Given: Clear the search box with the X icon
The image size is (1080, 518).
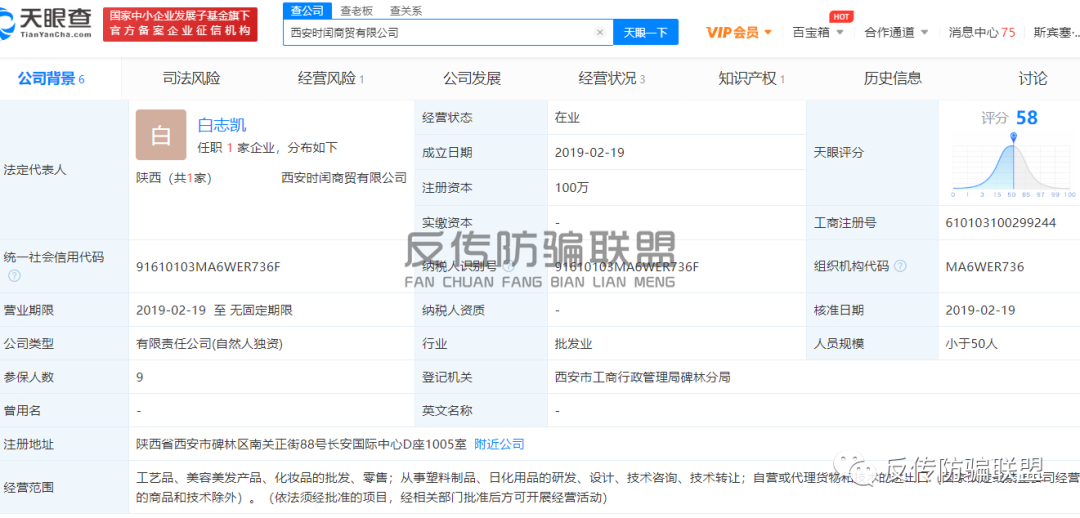Looking at the screenshot, I should [x=599, y=33].
